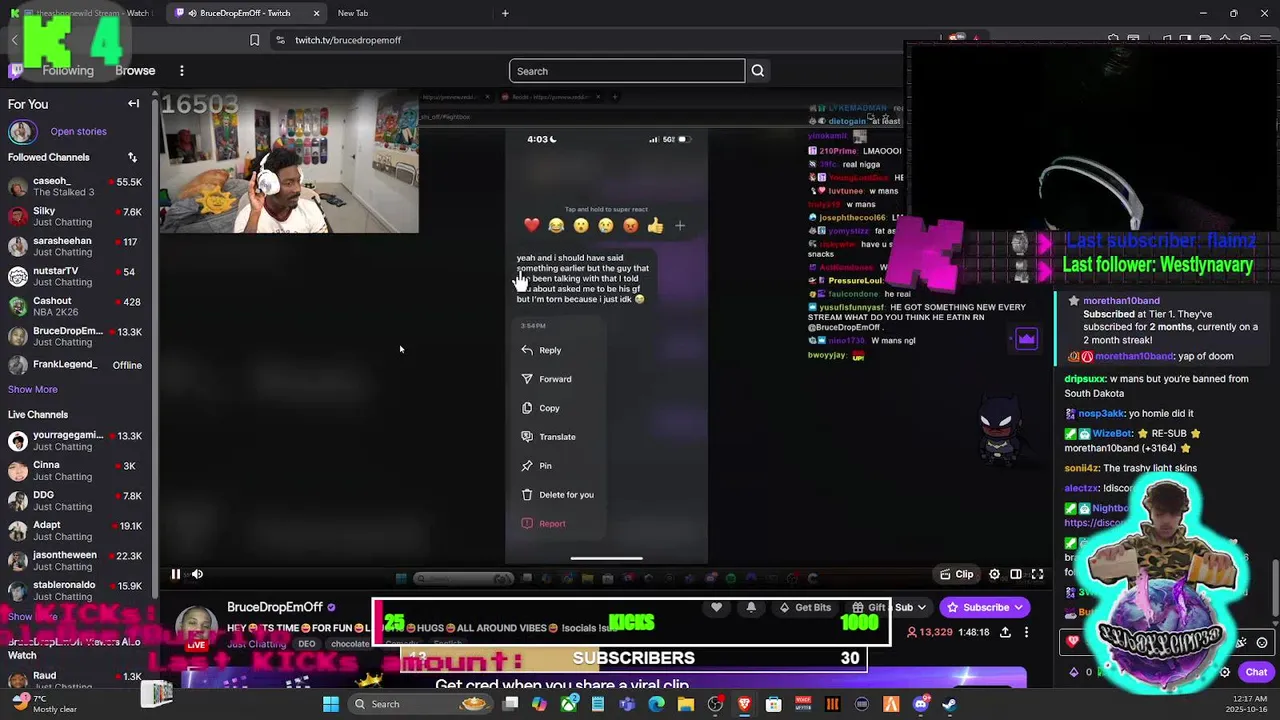Close the BruceDropEmOff Twitch tab
The height and width of the screenshot is (720, 1280).
[316, 13]
